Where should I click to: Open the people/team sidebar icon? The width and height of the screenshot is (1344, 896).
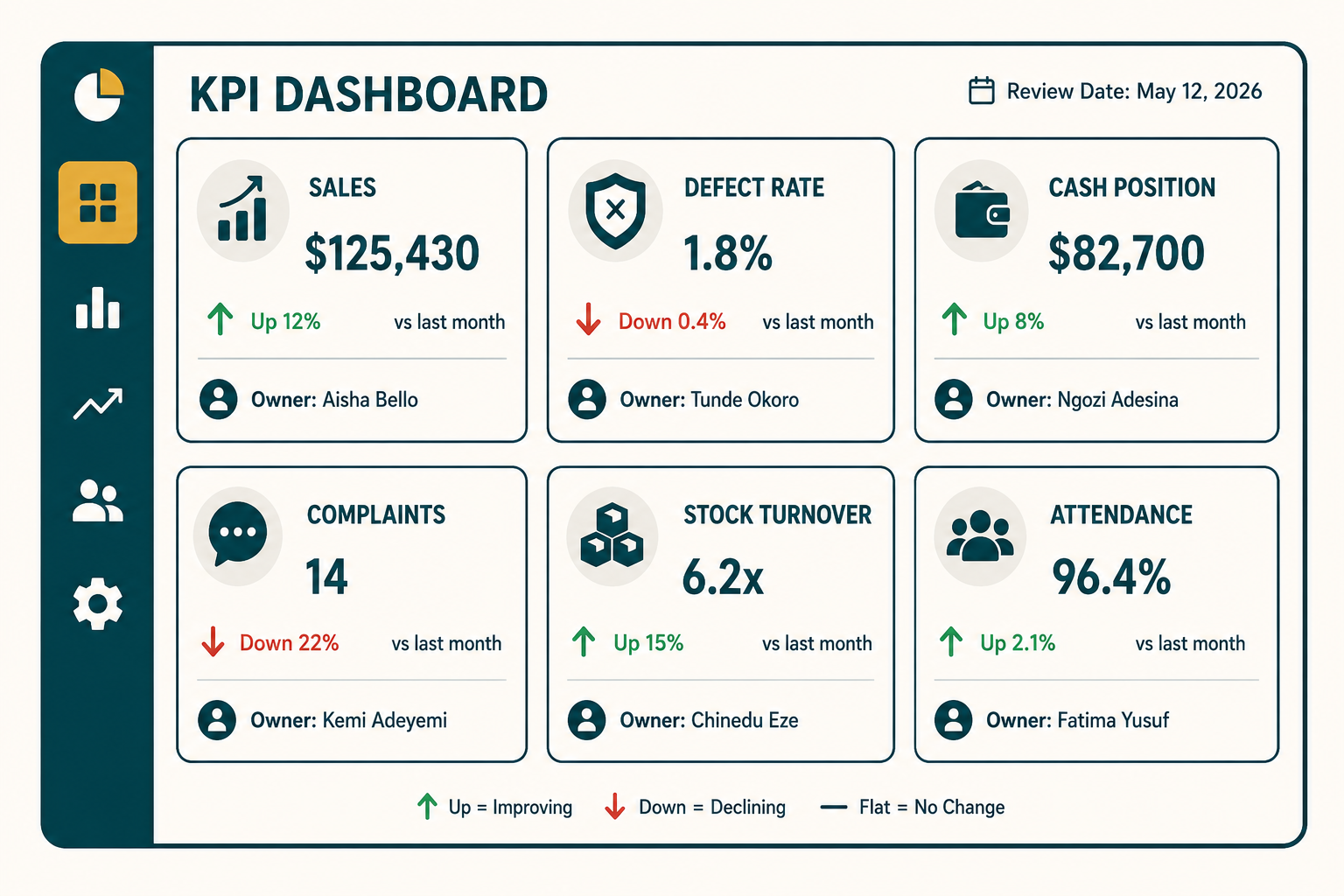(98, 500)
